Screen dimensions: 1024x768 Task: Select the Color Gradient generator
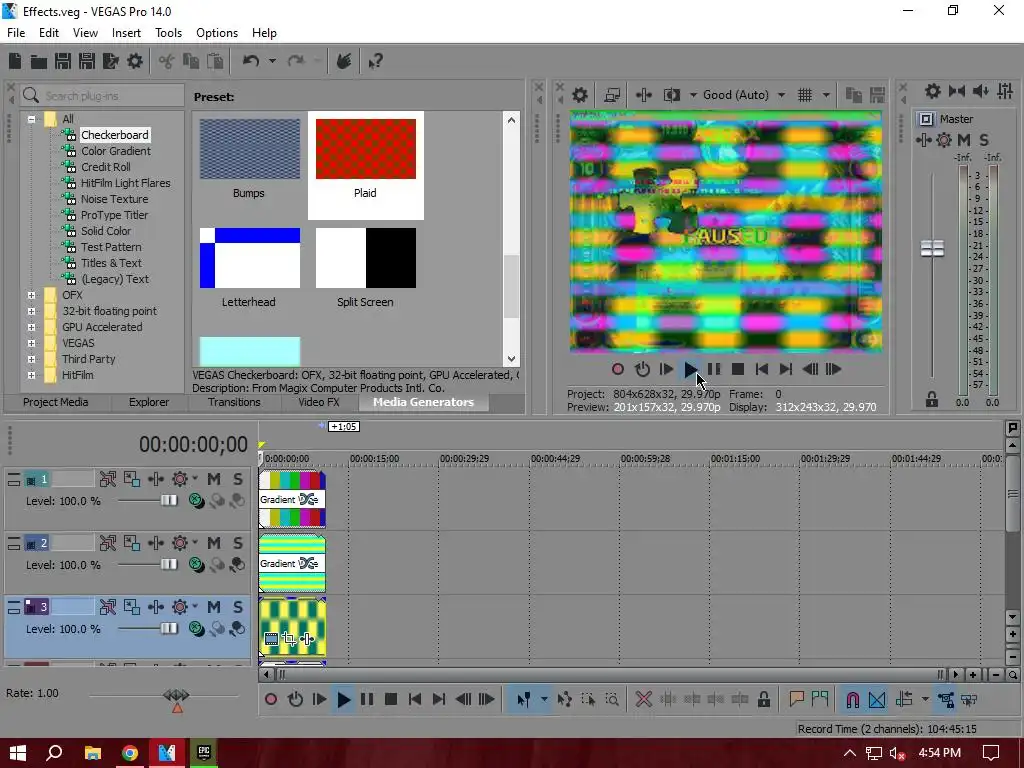[116, 151]
